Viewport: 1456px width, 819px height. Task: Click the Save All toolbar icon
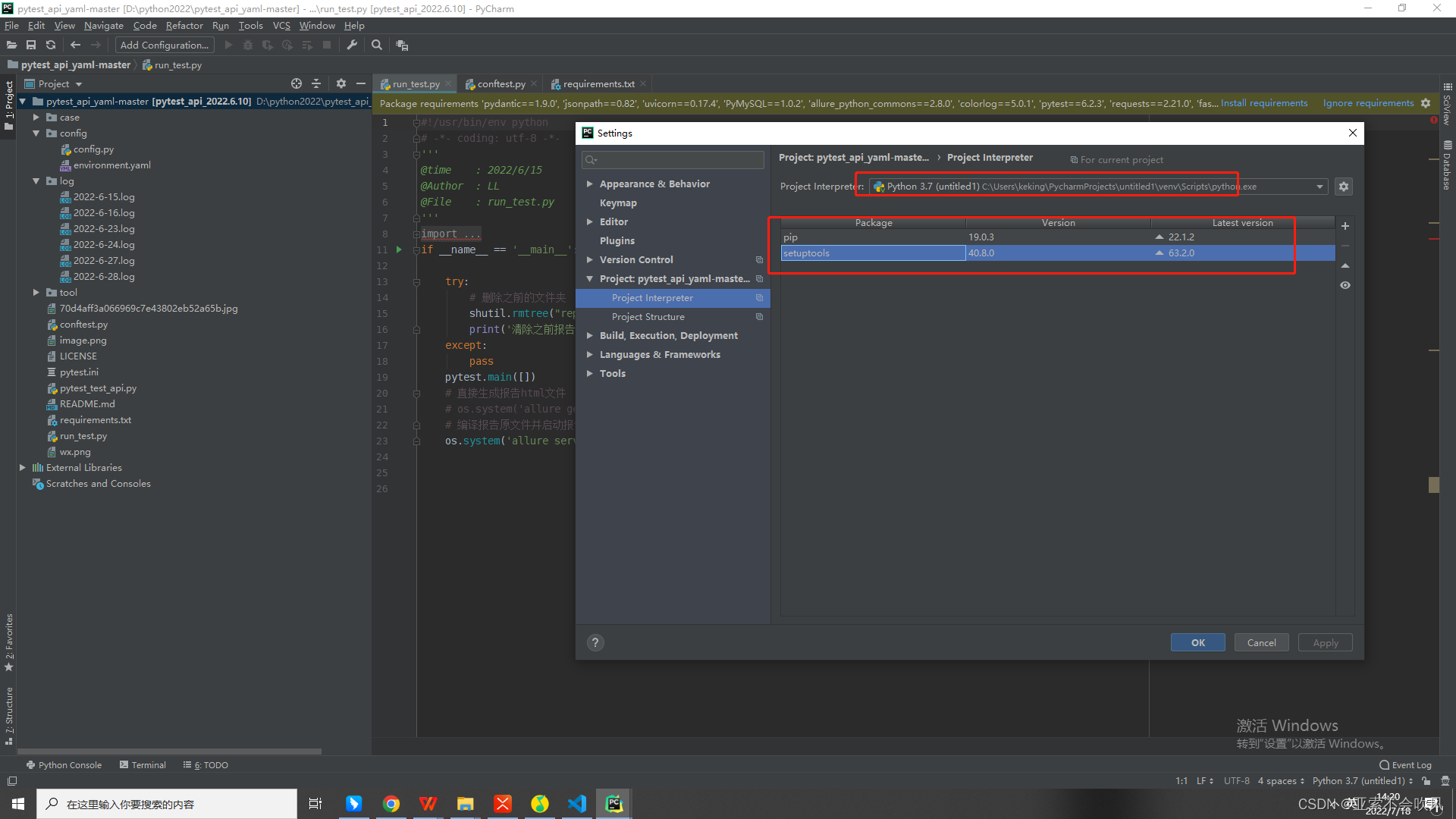(31, 45)
